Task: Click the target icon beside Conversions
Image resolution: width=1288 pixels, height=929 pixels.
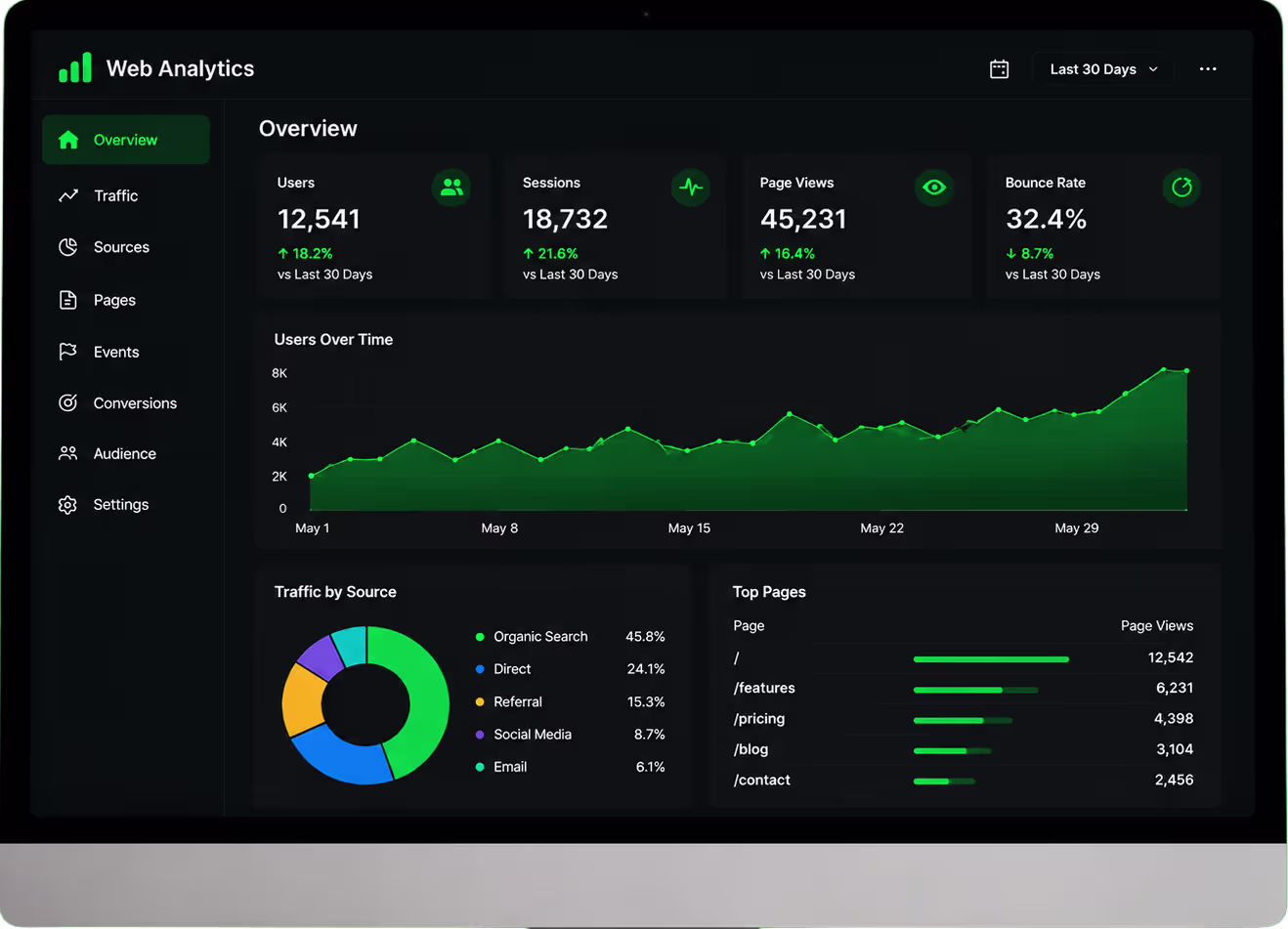Action: click(x=68, y=402)
